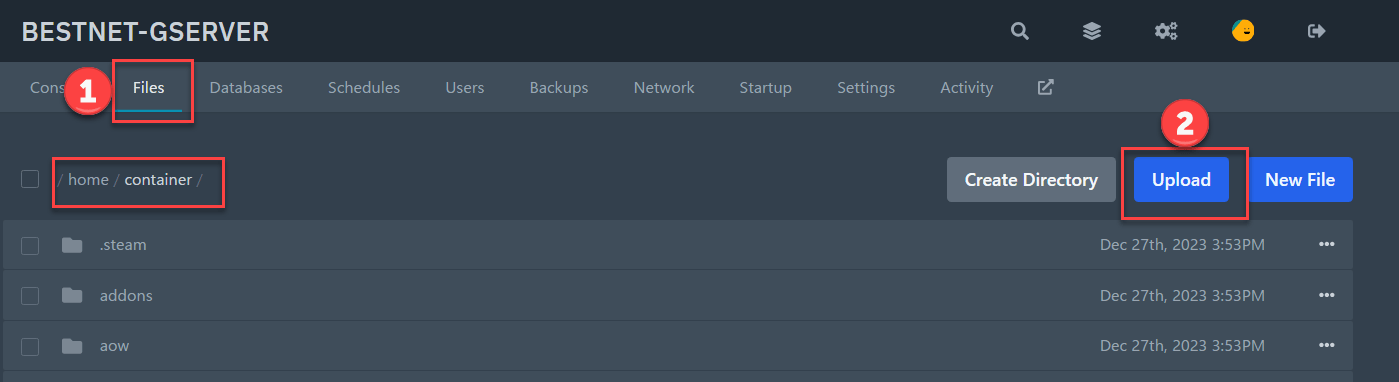The image size is (1399, 382).
Task: Open the three-dot menu for aow
Action: [1327, 346]
